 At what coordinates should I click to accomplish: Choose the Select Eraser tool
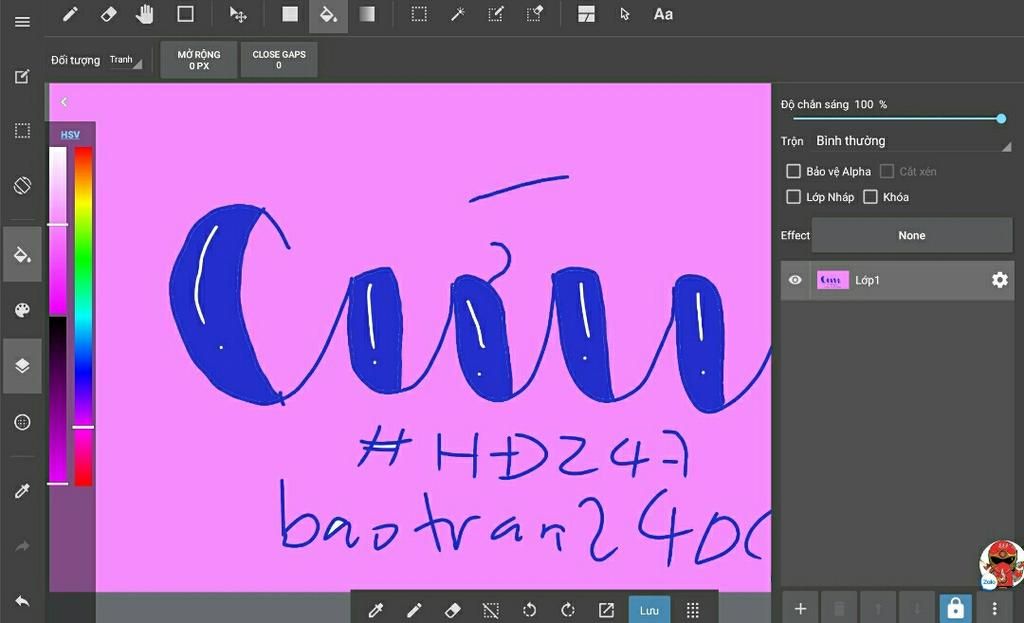(x=535, y=14)
